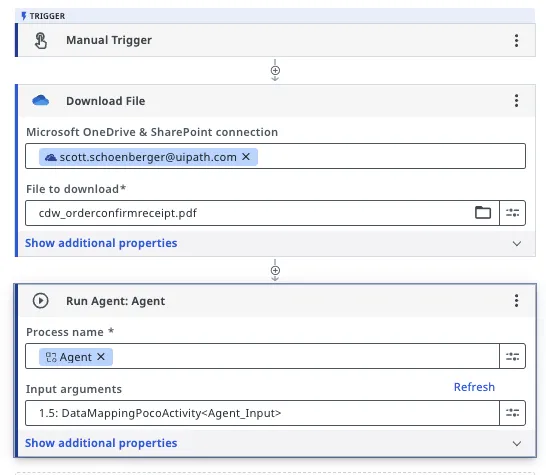
Task: Click the Manual Trigger hand icon
Action: tap(41, 40)
